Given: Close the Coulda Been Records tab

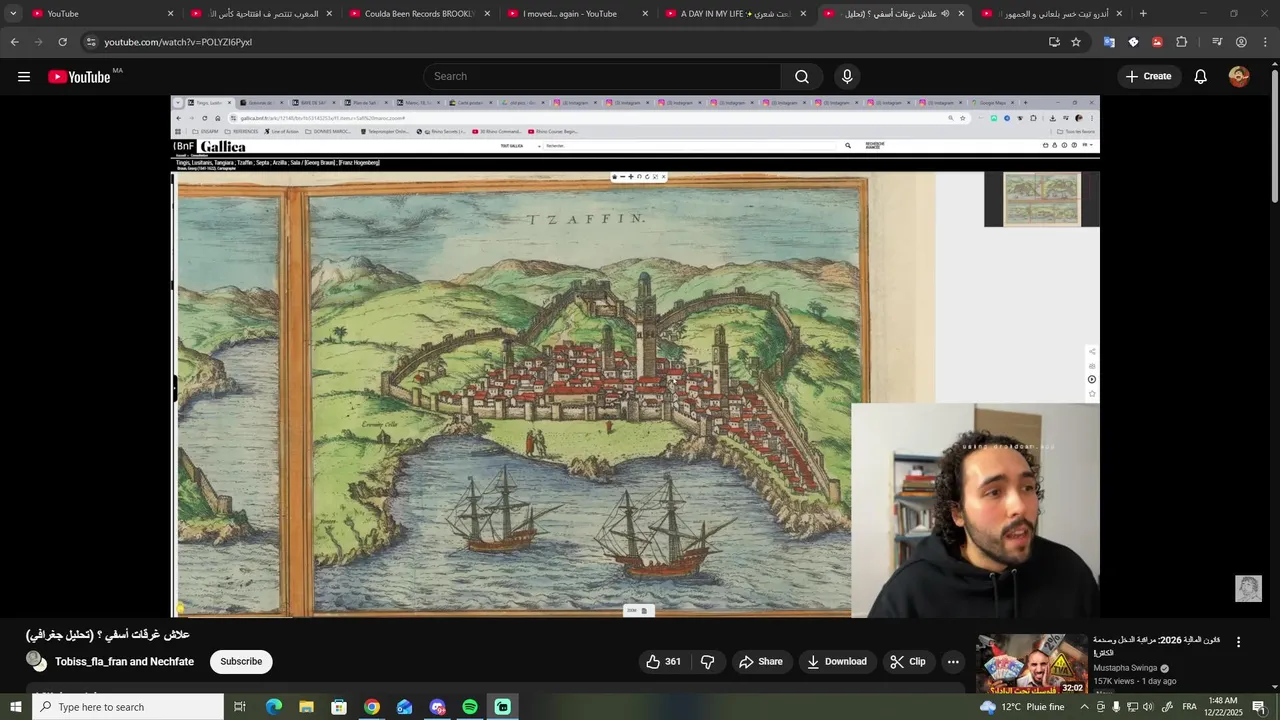Looking at the screenshot, I should (x=487, y=14).
